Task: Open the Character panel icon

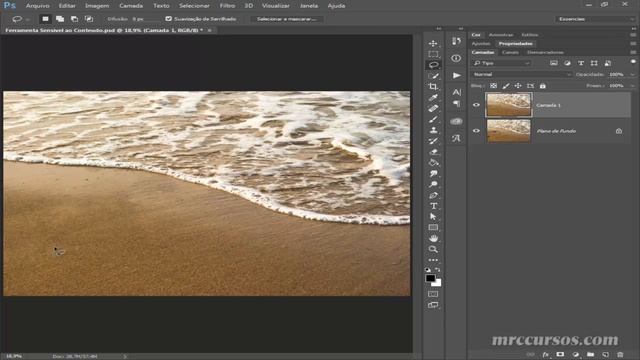Action: pyautogui.click(x=456, y=92)
